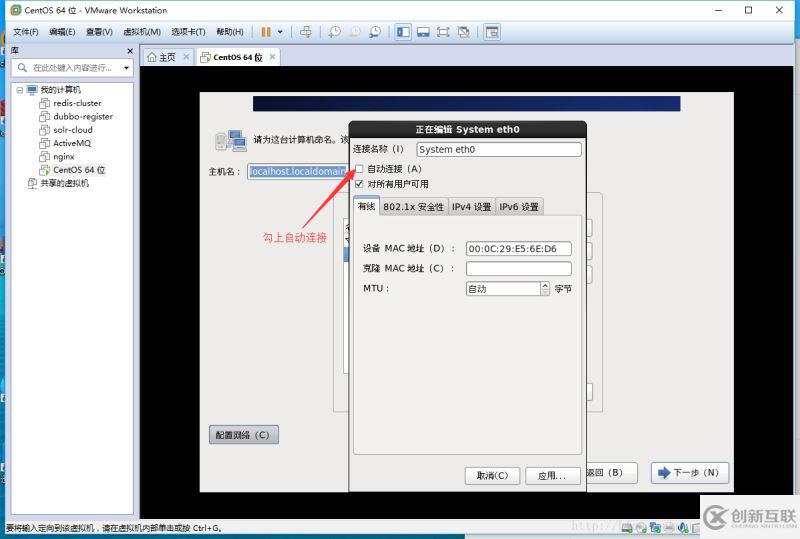Click the sound card status icon
This screenshot has width=800, height=539.
[x=683, y=528]
